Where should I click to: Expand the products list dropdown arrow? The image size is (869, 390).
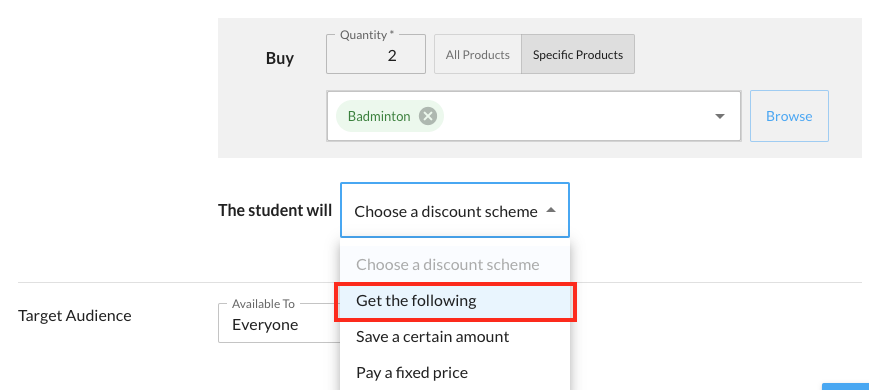click(x=719, y=116)
